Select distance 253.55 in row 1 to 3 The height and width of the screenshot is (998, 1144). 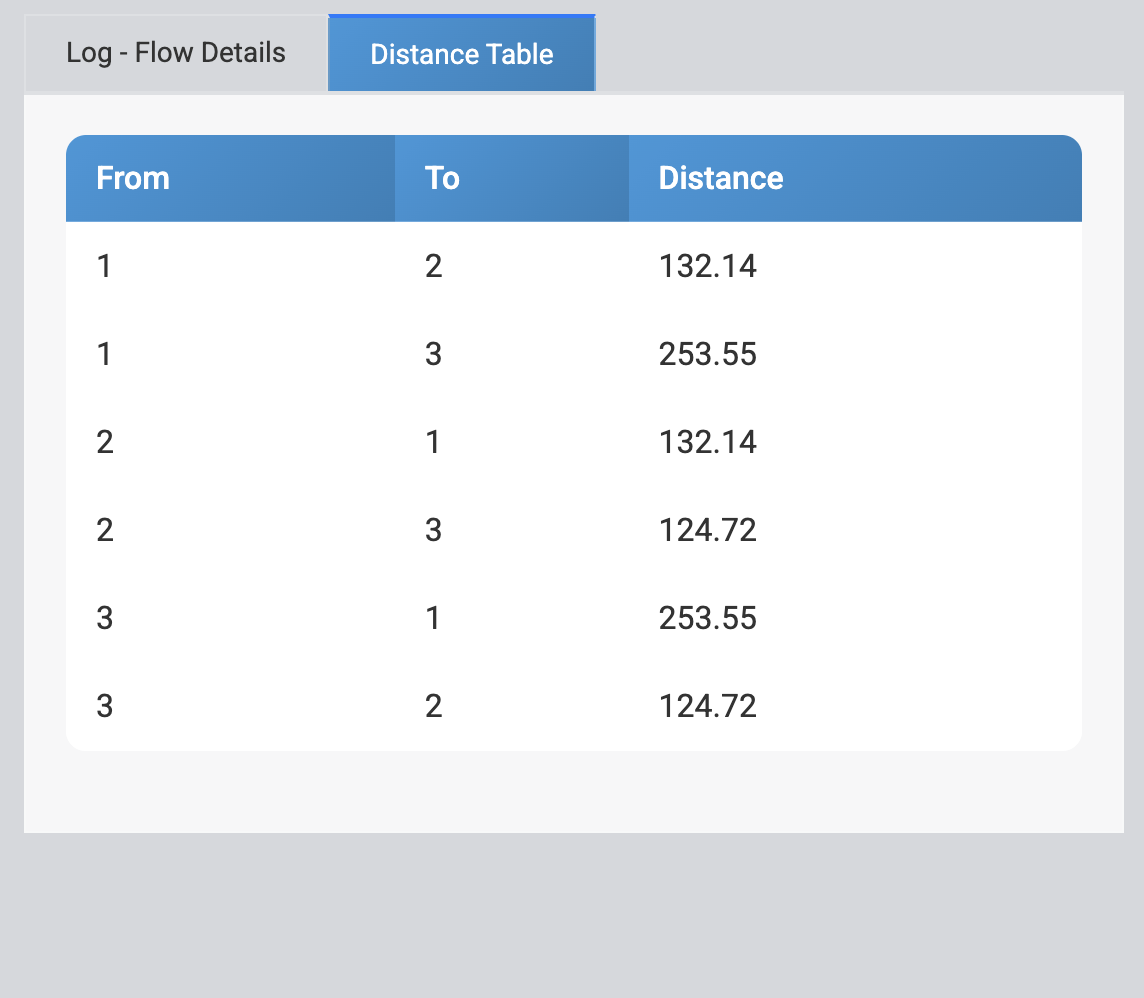pyautogui.click(x=708, y=355)
